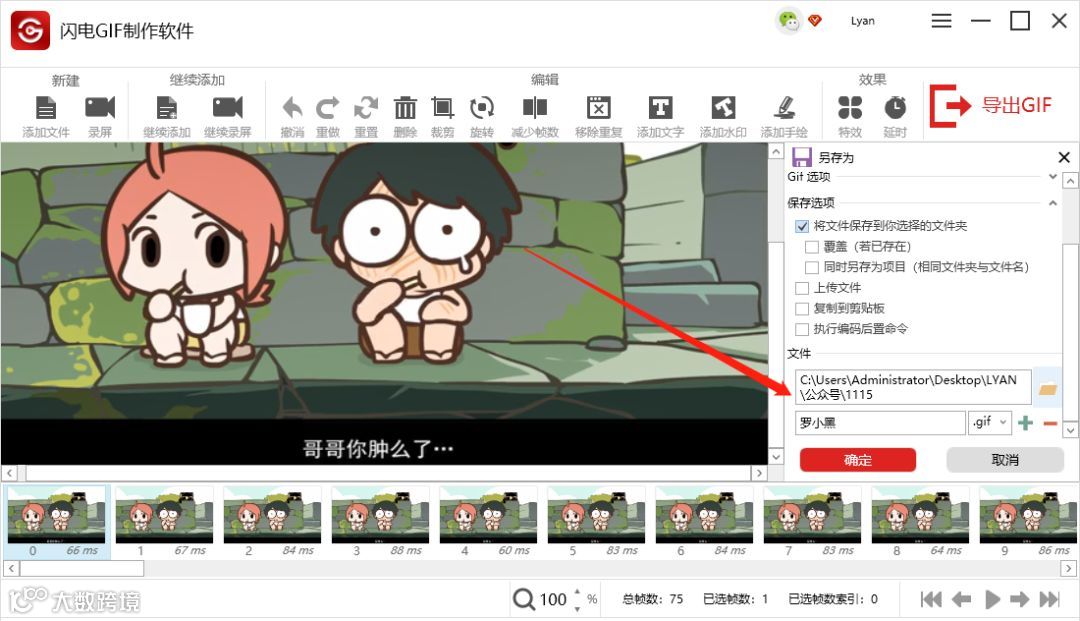Click Remove Duplicates (移除重复) icon

tap(599, 108)
